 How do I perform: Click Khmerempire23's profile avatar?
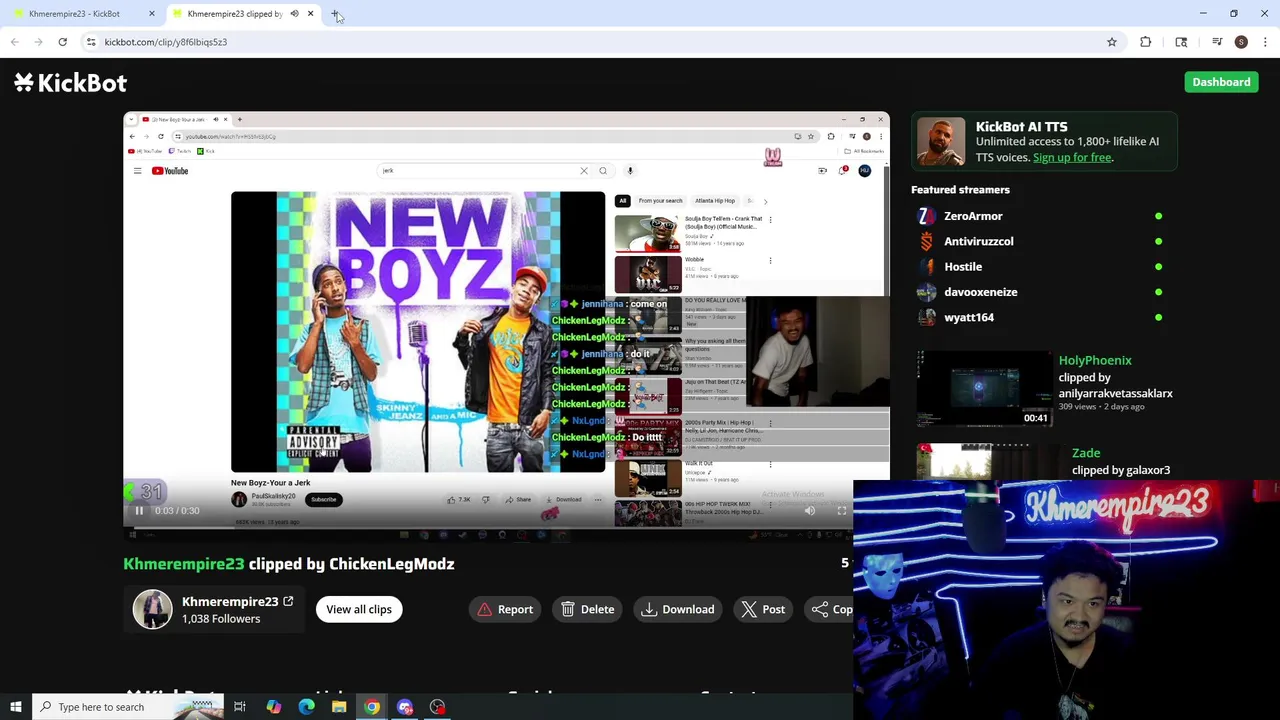[153, 609]
